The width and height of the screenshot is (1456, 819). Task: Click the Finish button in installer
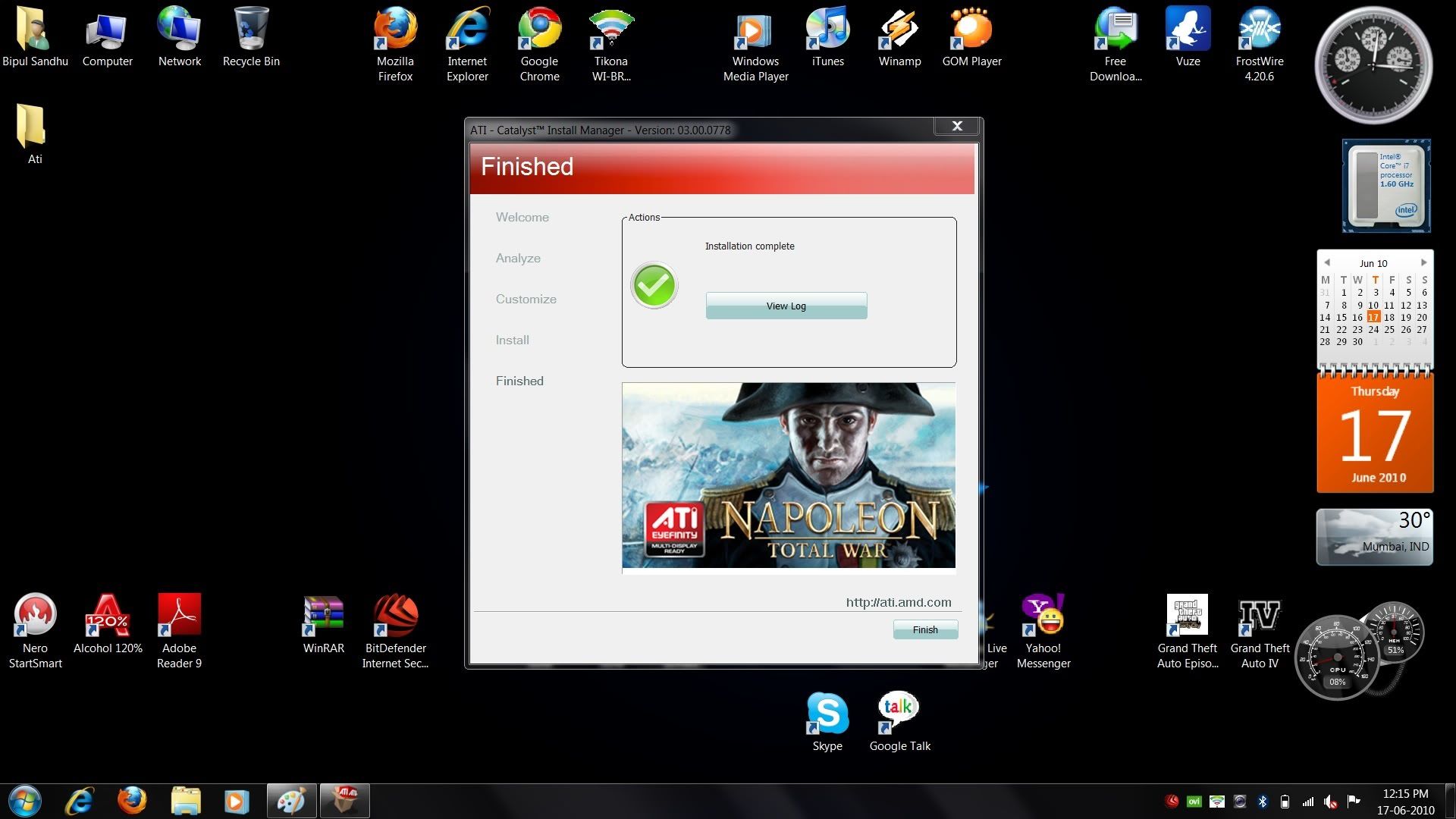point(925,629)
